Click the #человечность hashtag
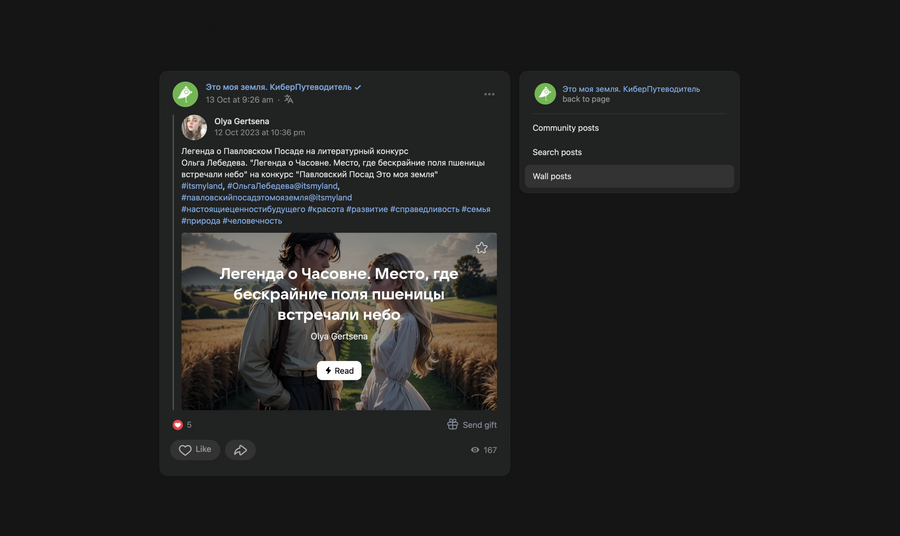The image size is (900, 536). tap(252, 220)
